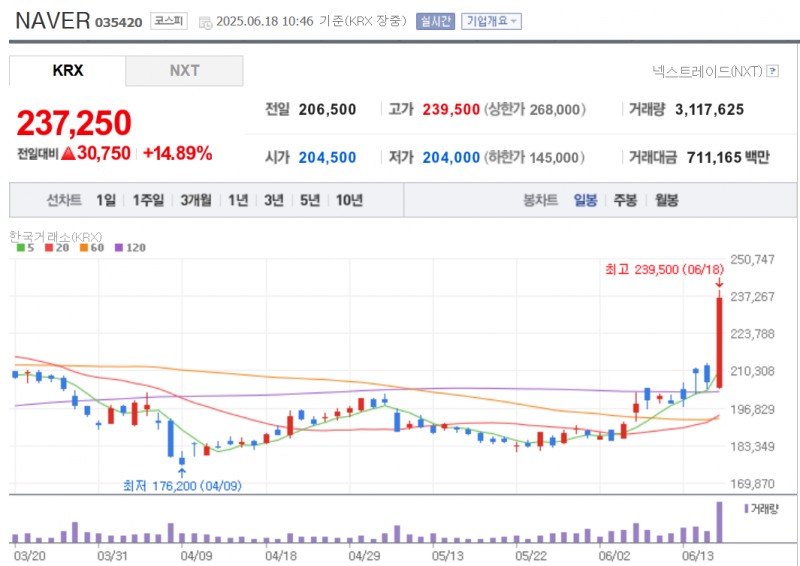Click the 넥스트레이드(NXT) link

(x=707, y=71)
